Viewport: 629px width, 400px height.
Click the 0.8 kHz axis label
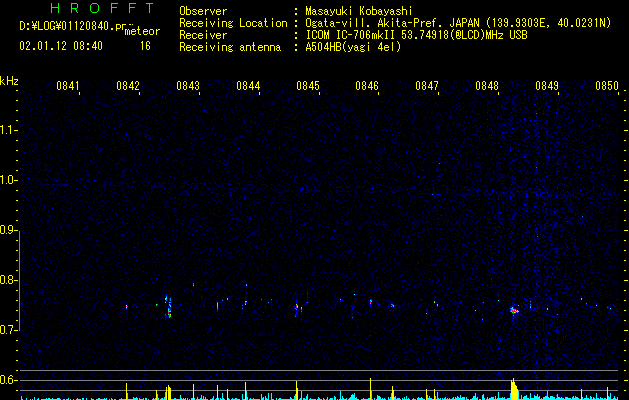[8, 280]
